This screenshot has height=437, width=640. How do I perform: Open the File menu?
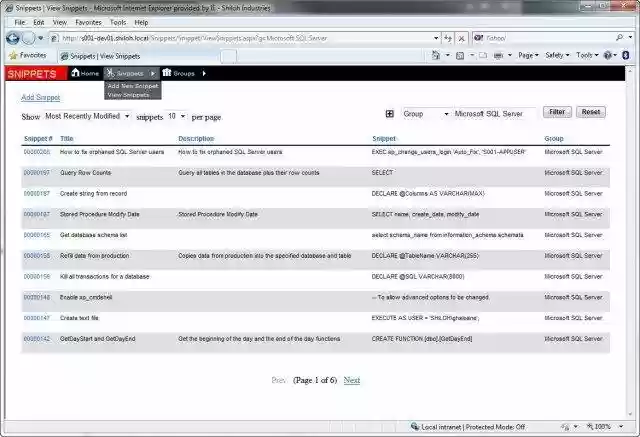click(x=20, y=23)
